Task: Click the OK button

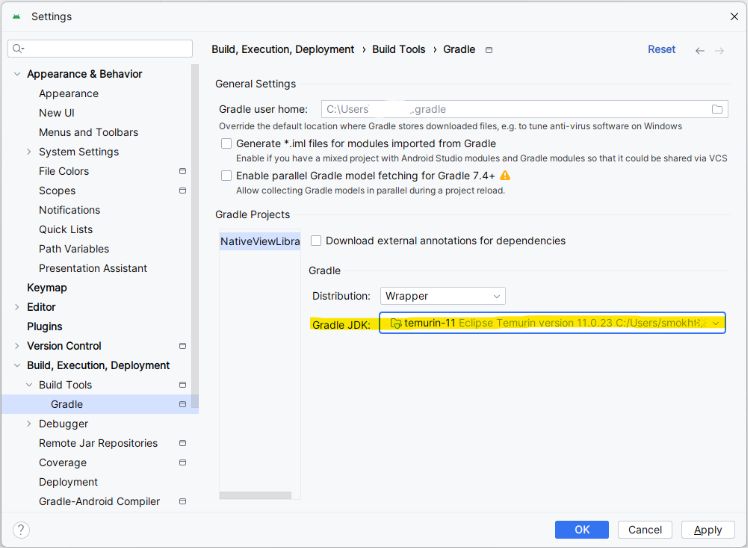Action: [x=582, y=530]
